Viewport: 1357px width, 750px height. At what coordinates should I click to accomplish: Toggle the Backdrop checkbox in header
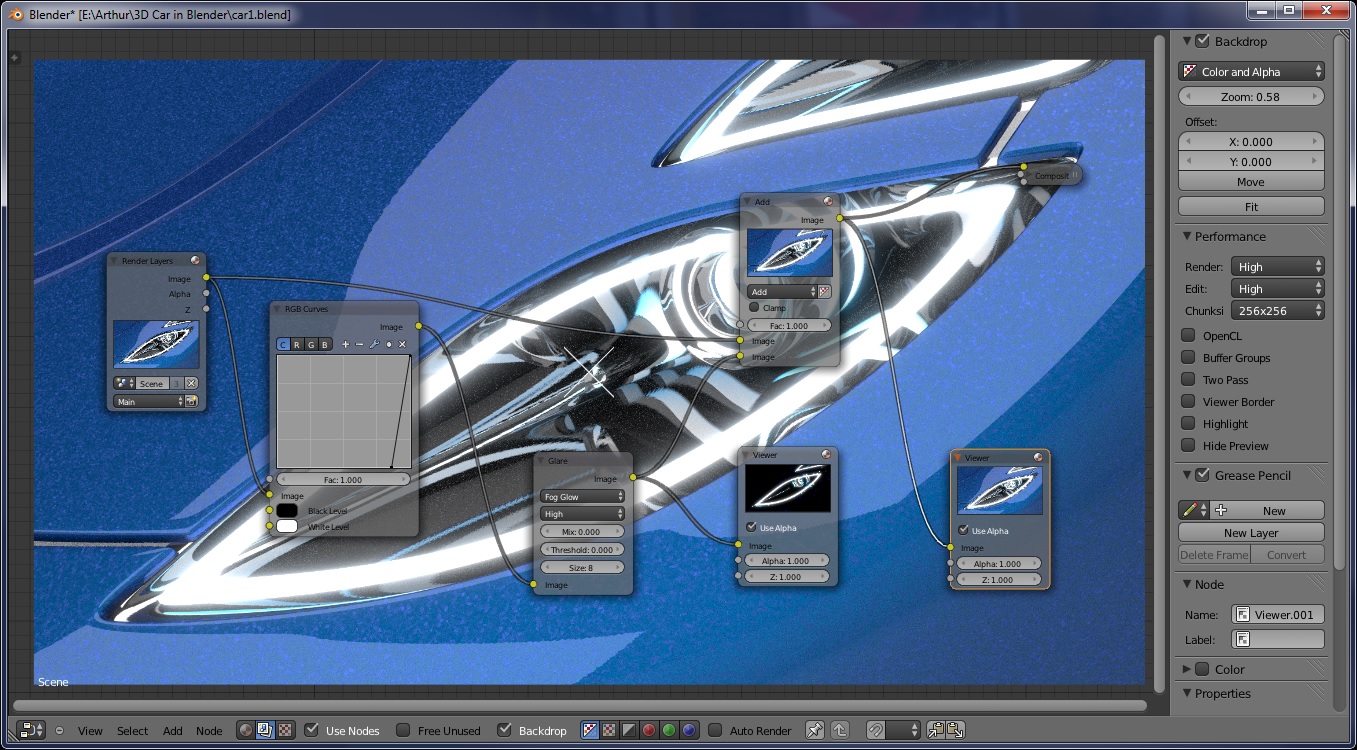coord(505,730)
